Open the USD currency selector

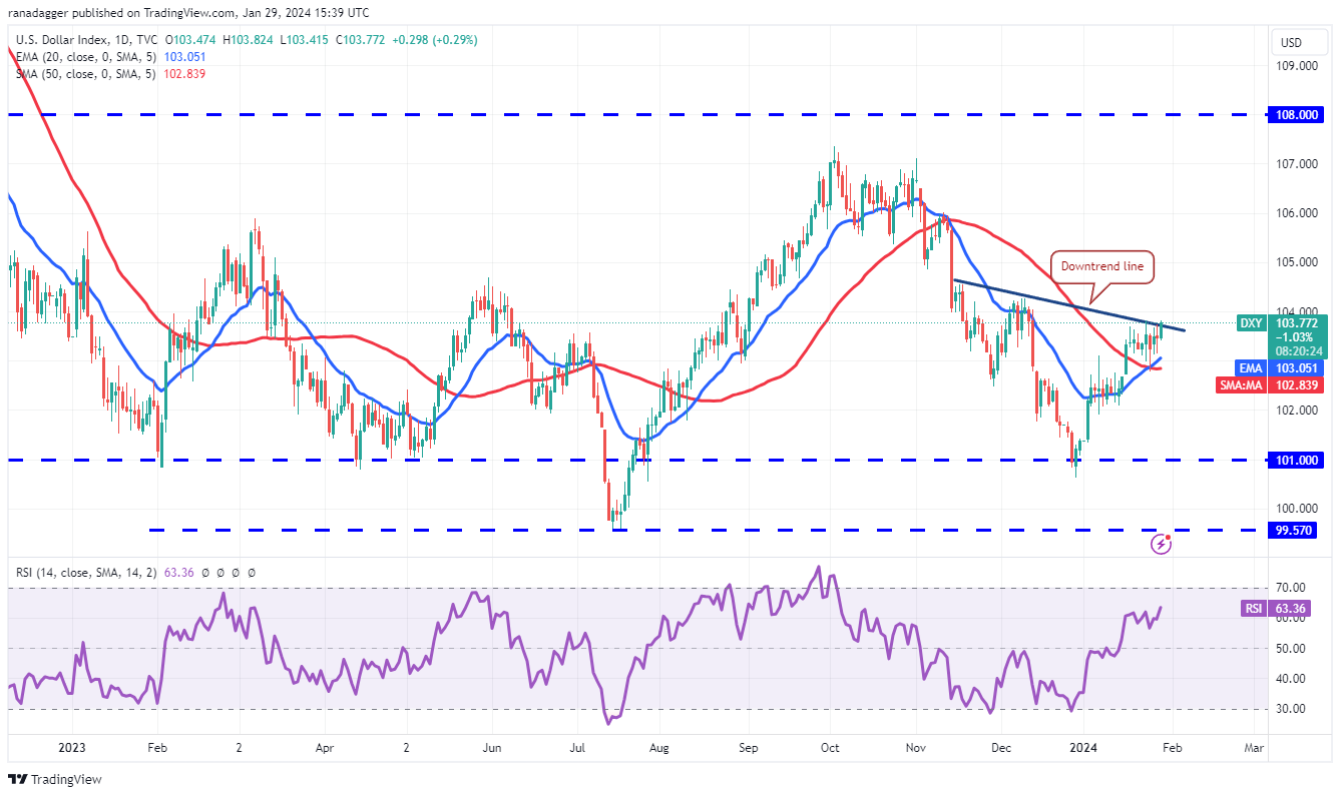1291,43
